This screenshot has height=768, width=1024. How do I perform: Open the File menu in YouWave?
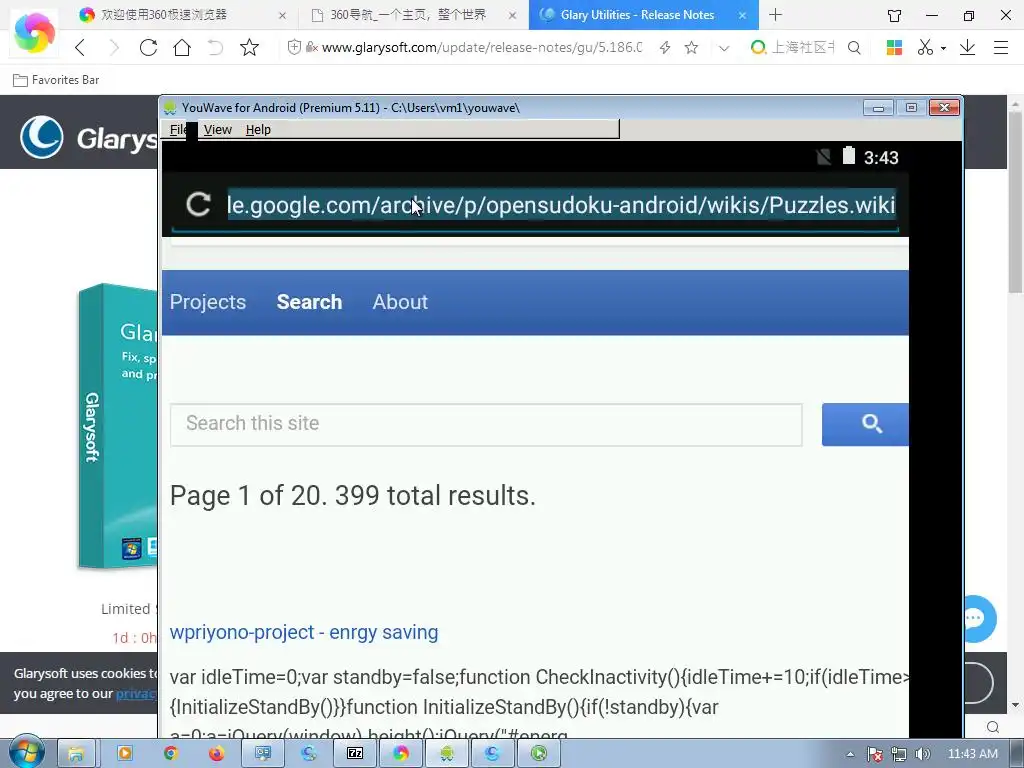point(178,129)
